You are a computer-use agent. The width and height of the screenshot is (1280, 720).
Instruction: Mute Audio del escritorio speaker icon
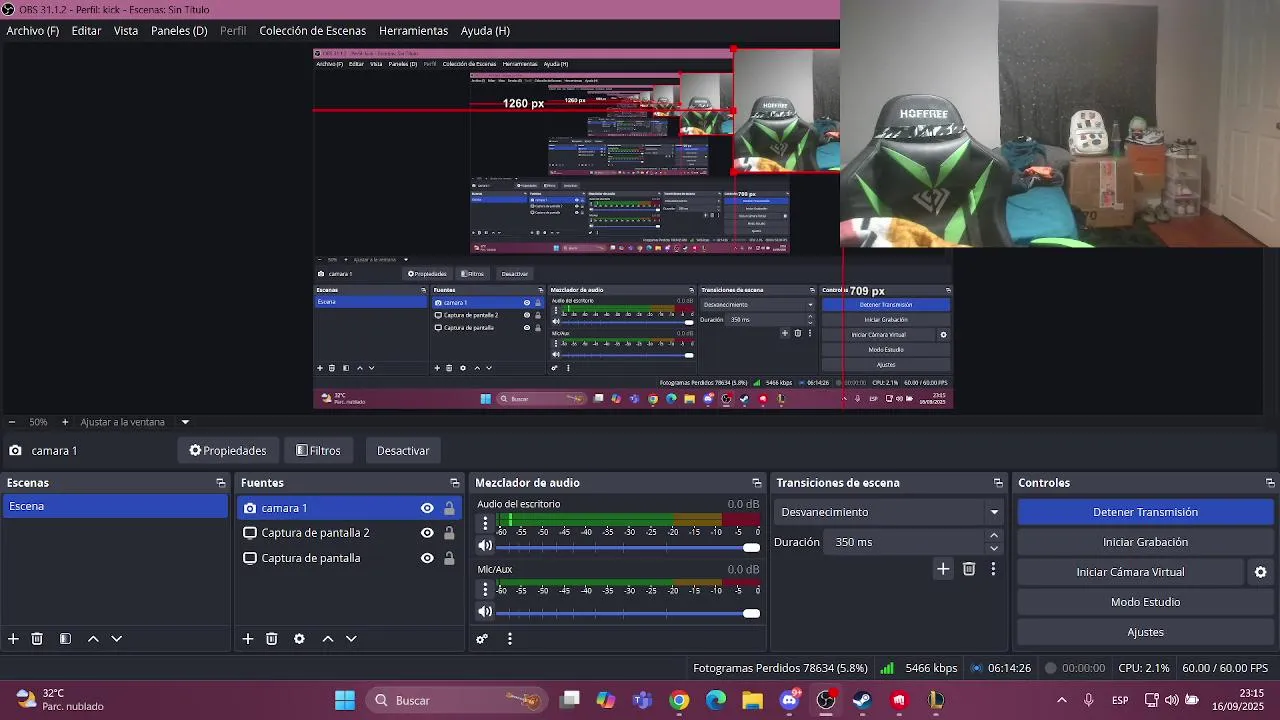point(485,546)
